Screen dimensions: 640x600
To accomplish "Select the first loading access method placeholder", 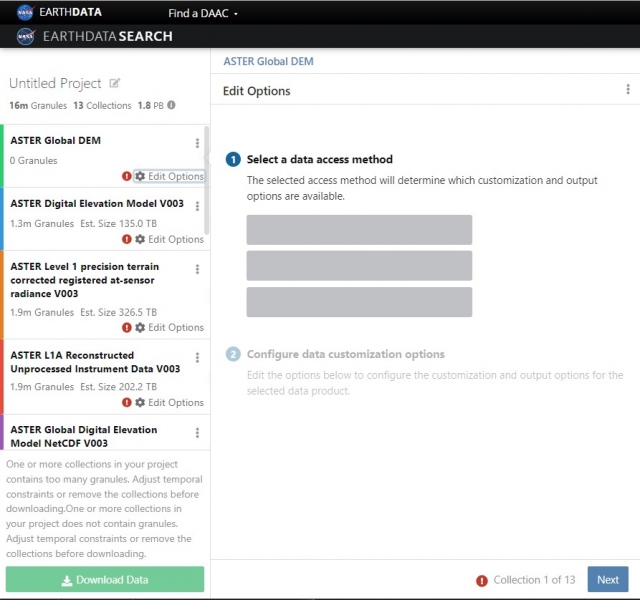I will [359, 230].
